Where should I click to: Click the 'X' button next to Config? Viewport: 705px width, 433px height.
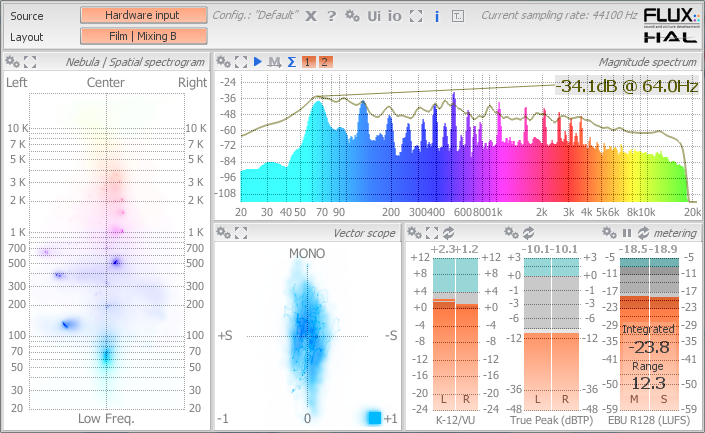tap(311, 16)
